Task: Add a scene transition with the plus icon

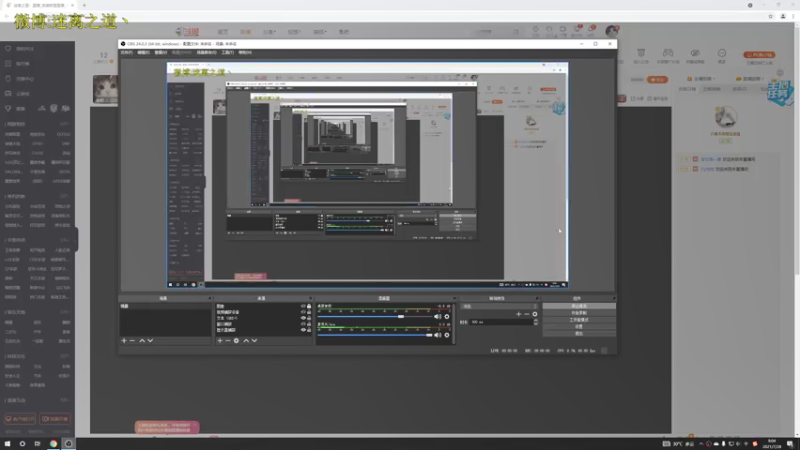Action: click(x=518, y=314)
